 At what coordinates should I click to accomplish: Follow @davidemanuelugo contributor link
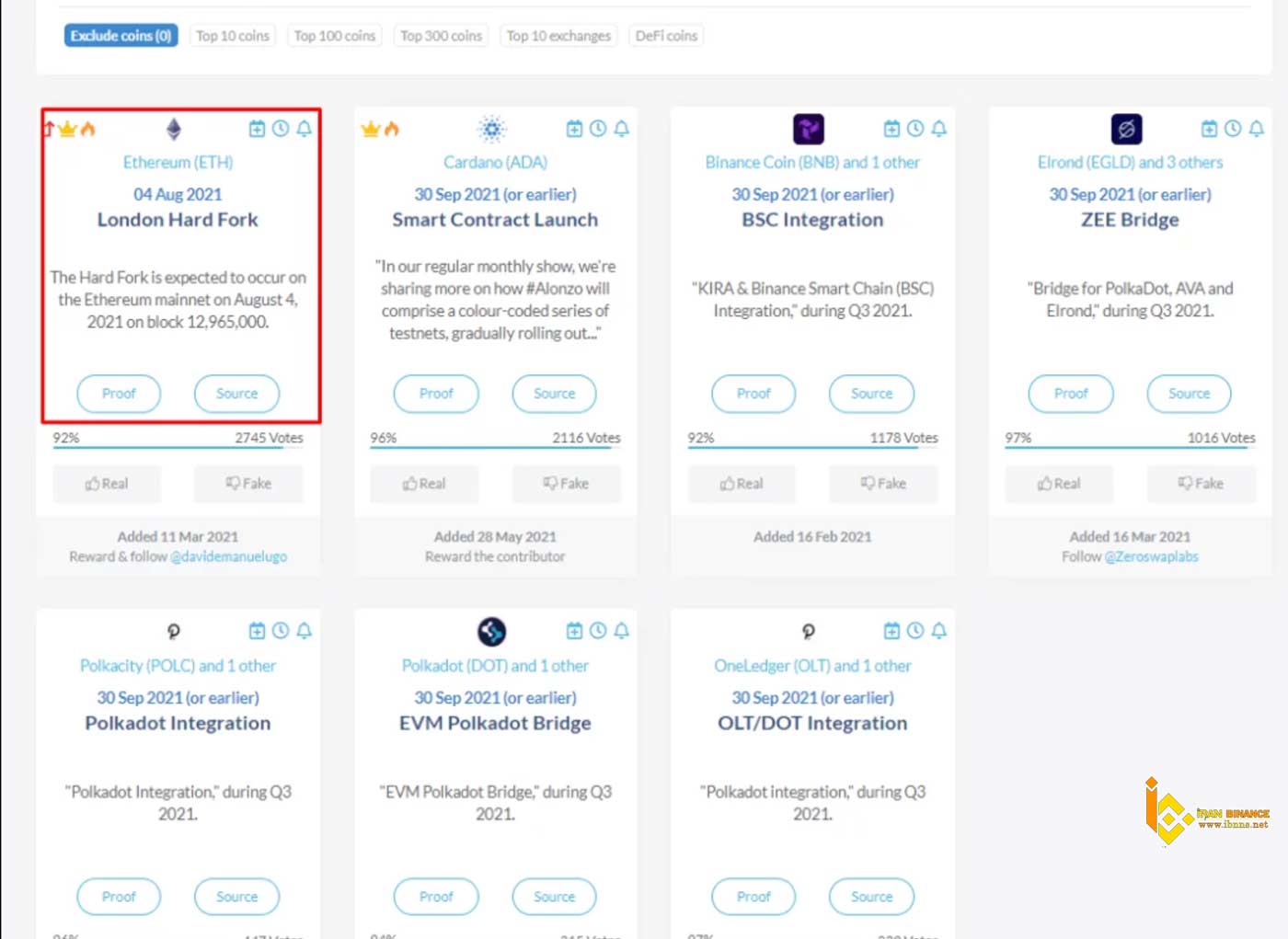tap(228, 556)
